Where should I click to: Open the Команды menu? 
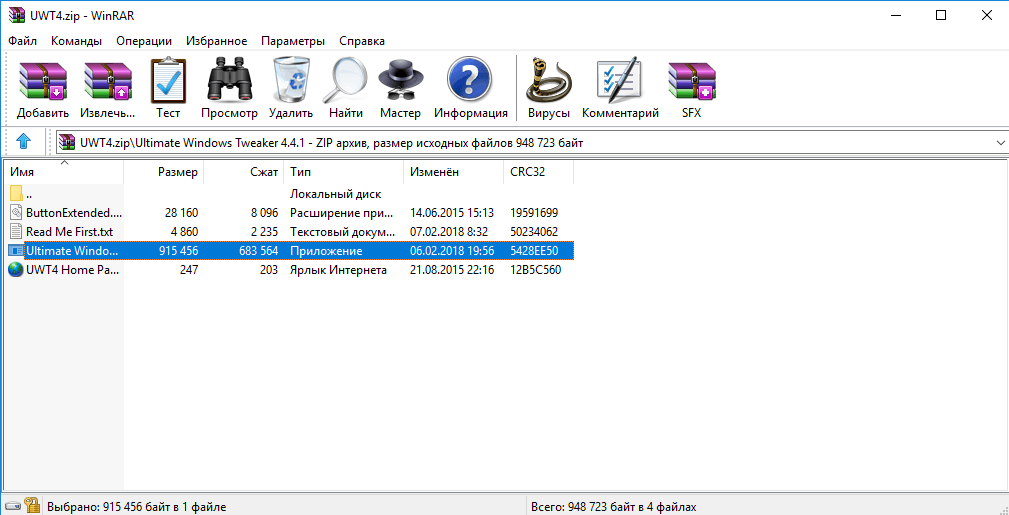[76, 41]
